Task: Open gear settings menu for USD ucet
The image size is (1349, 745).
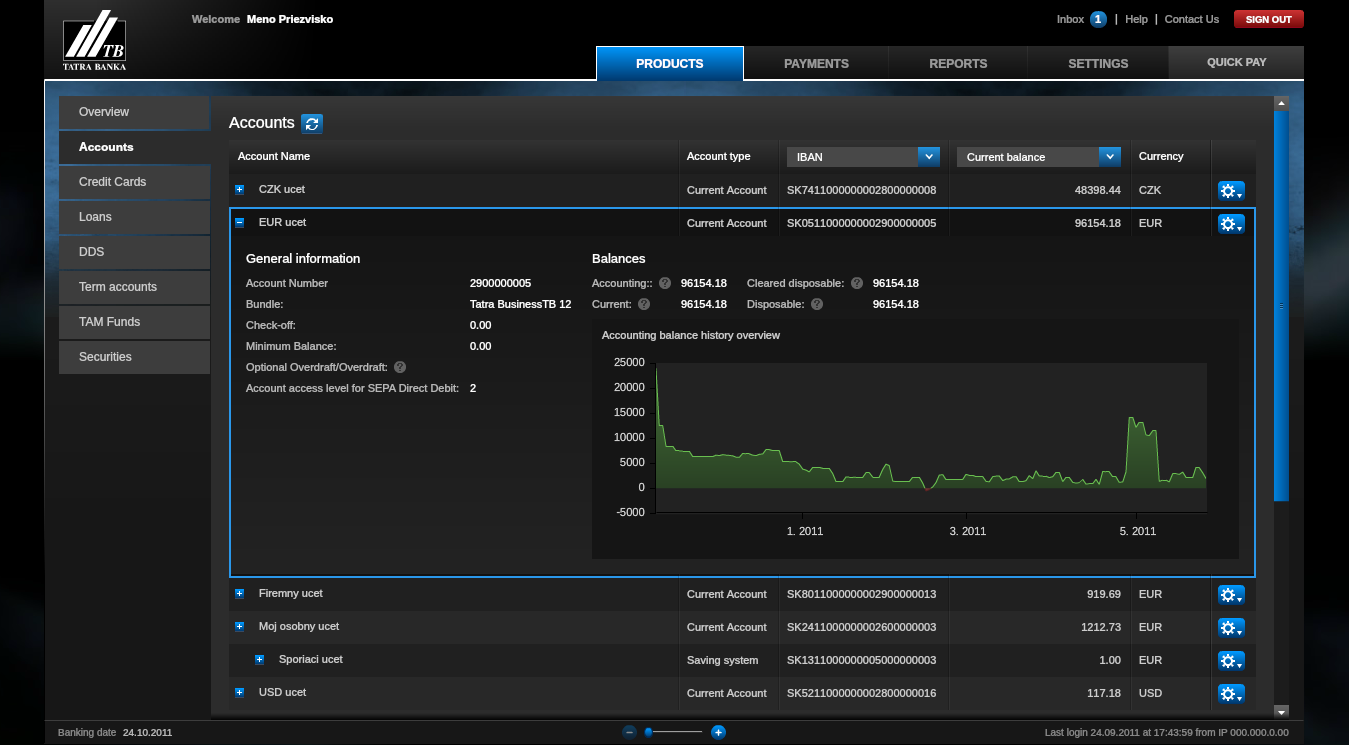Action: click(x=1231, y=693)
